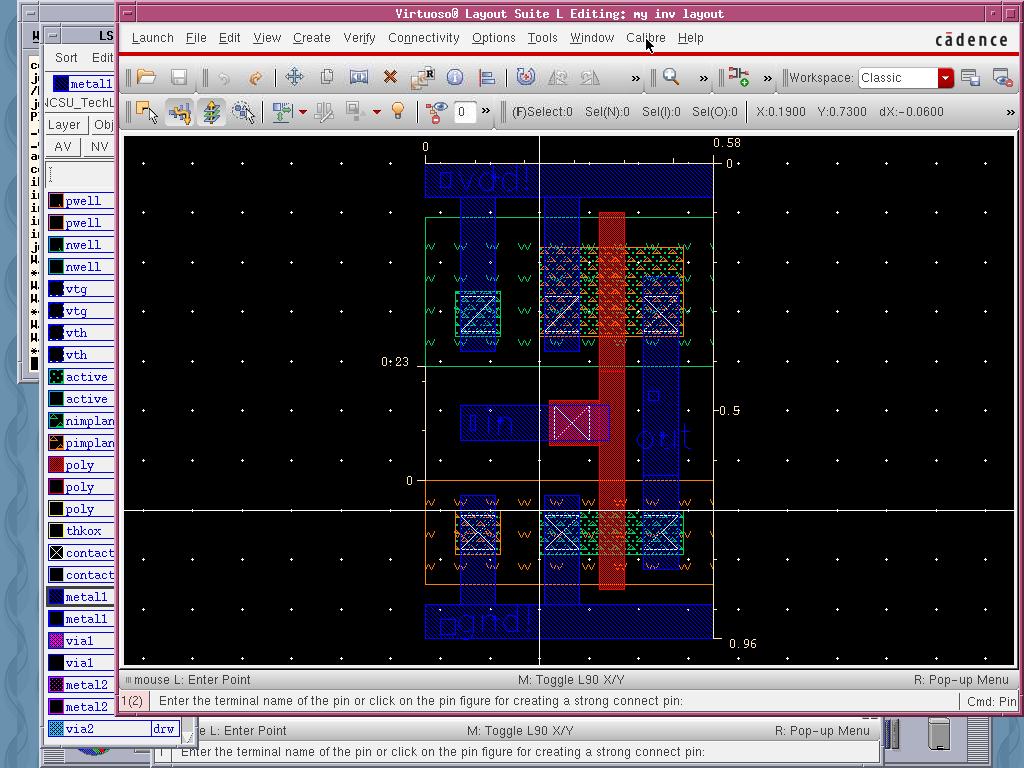This screenshot has height=768, width=1024.
Task: Open the Launch menu
Action: [152, 38]
